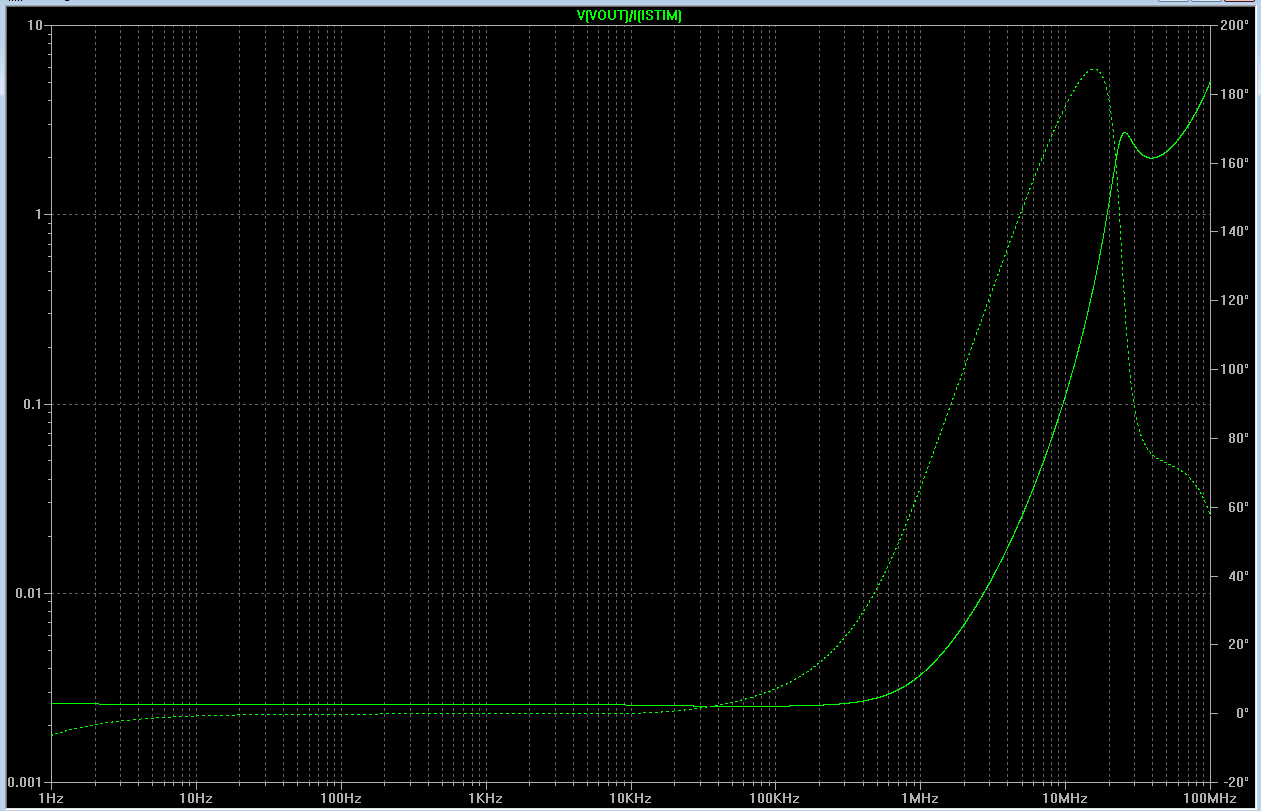Click the 200° phase axis label

pos(1235,26)
